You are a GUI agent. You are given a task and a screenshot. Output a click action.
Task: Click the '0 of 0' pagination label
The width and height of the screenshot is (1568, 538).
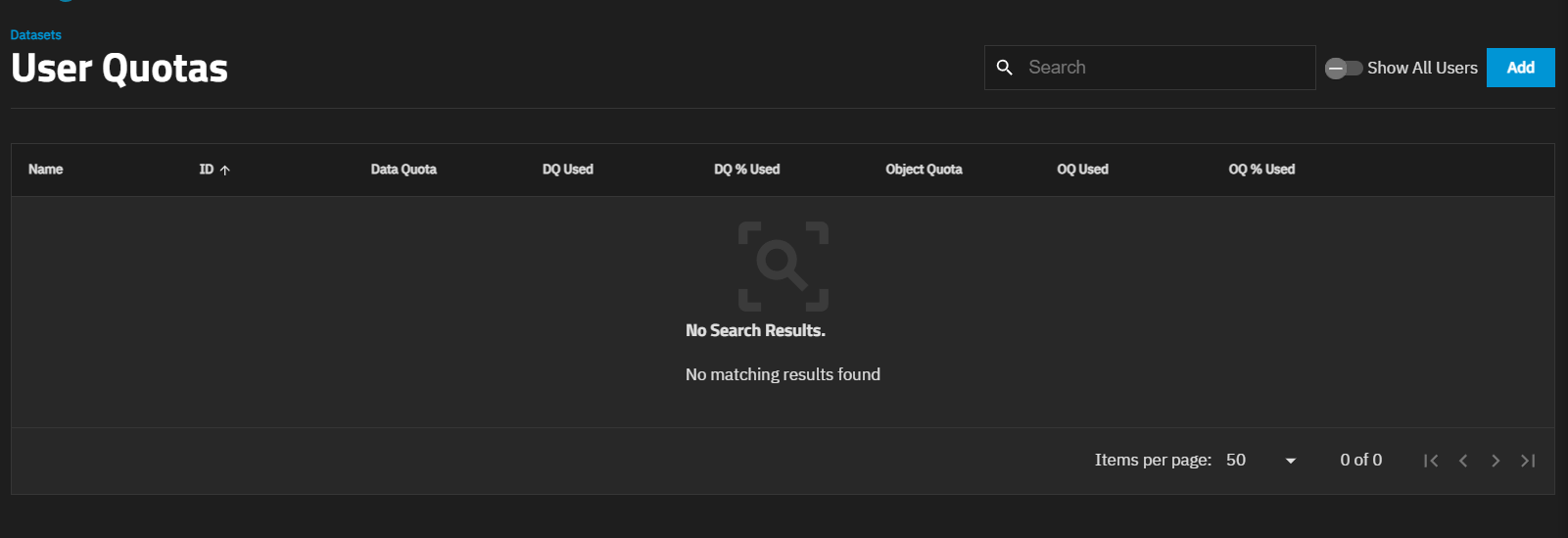(x=1361, y=460)
